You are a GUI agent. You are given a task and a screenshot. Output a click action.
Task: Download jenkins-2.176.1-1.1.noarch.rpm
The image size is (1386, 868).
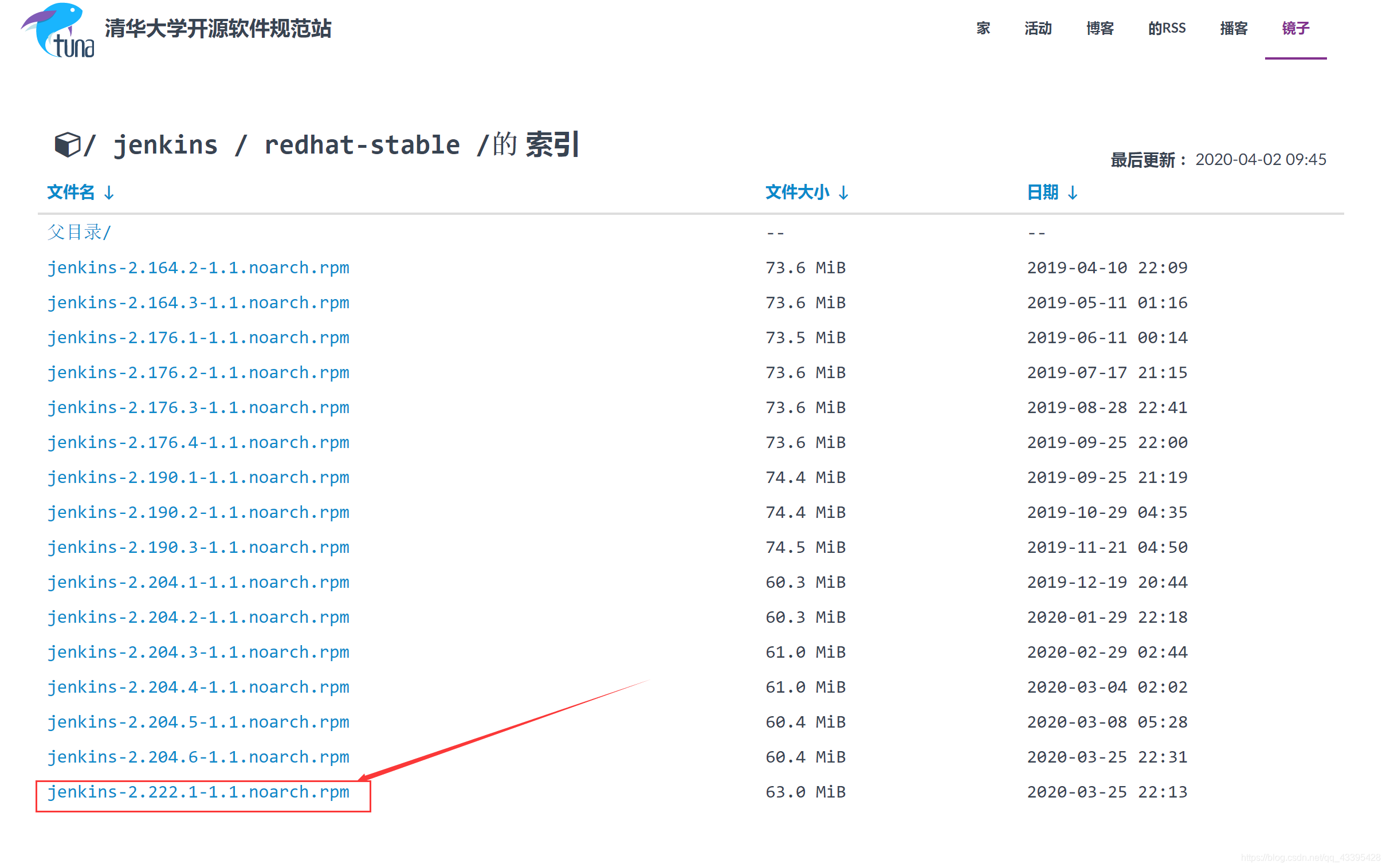pyautogui.click(x=198, y=337)
